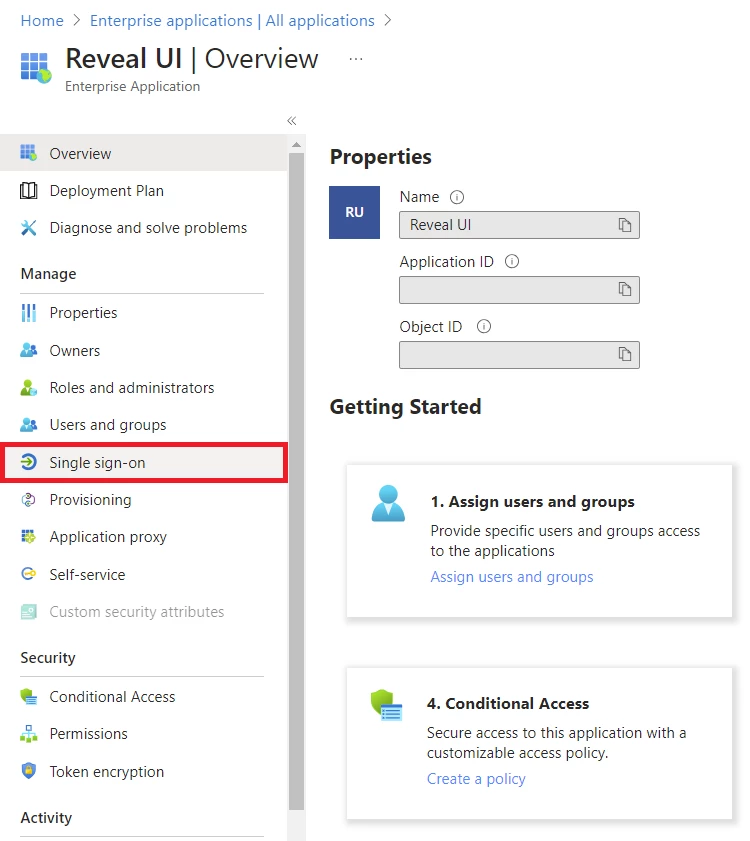Click the user icon in Assign users card
The height and width of the screenshot is (841, 750).
pyautogui.click(x=388, y=503)
